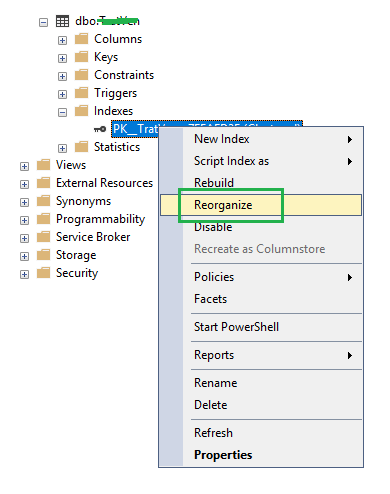Select Start PowerShell menu entry

point(261,327)
